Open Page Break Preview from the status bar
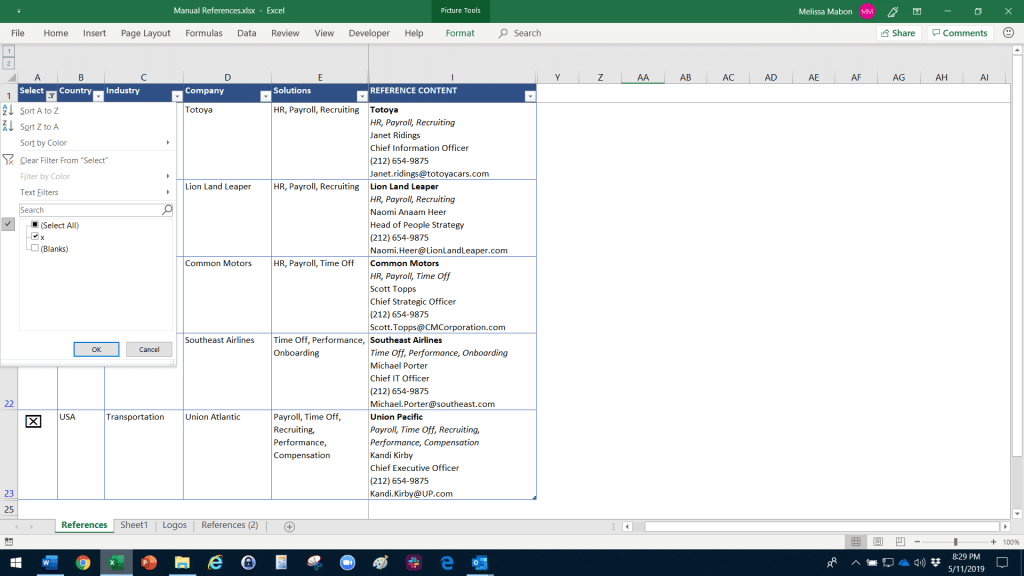The width and height of the screenshot is (1024, 576). click(900, 541)
